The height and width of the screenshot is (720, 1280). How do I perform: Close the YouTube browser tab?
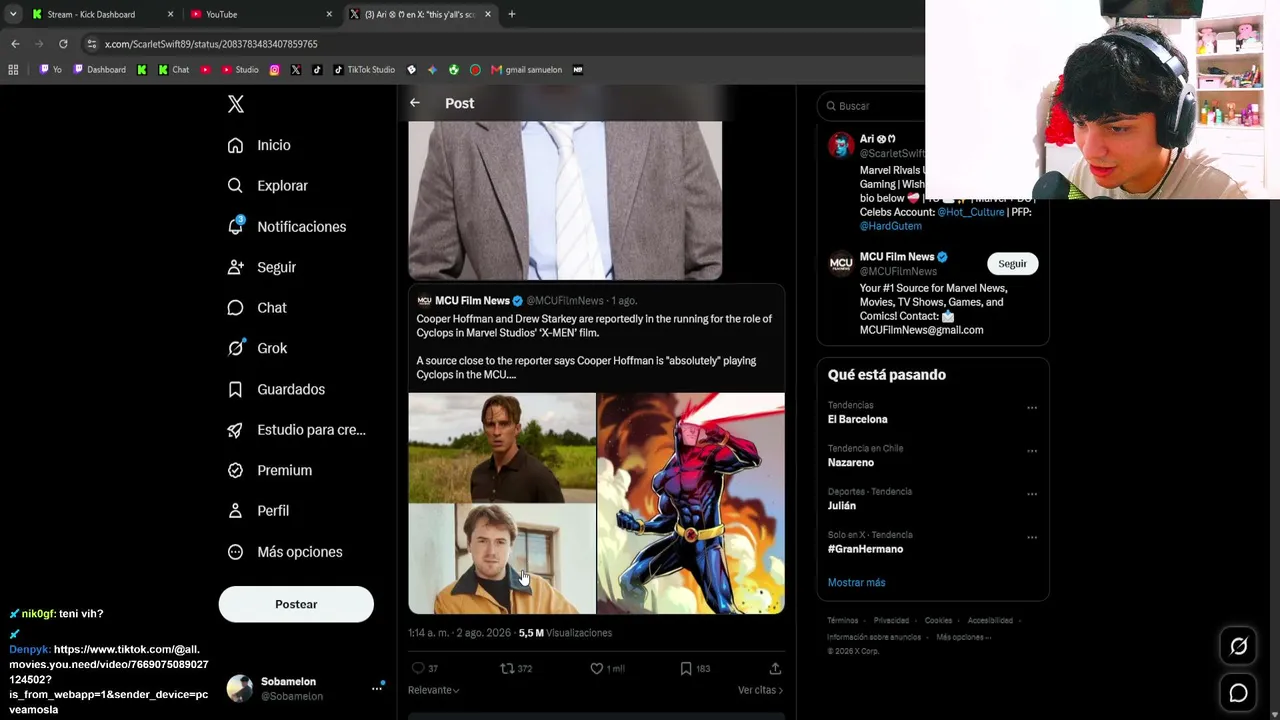click(329, 14)
